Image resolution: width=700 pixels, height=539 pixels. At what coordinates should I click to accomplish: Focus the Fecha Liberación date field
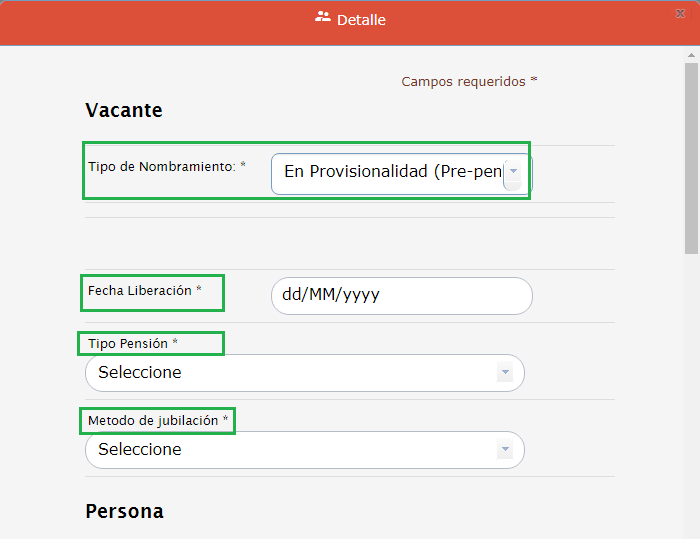coord(401,295)
